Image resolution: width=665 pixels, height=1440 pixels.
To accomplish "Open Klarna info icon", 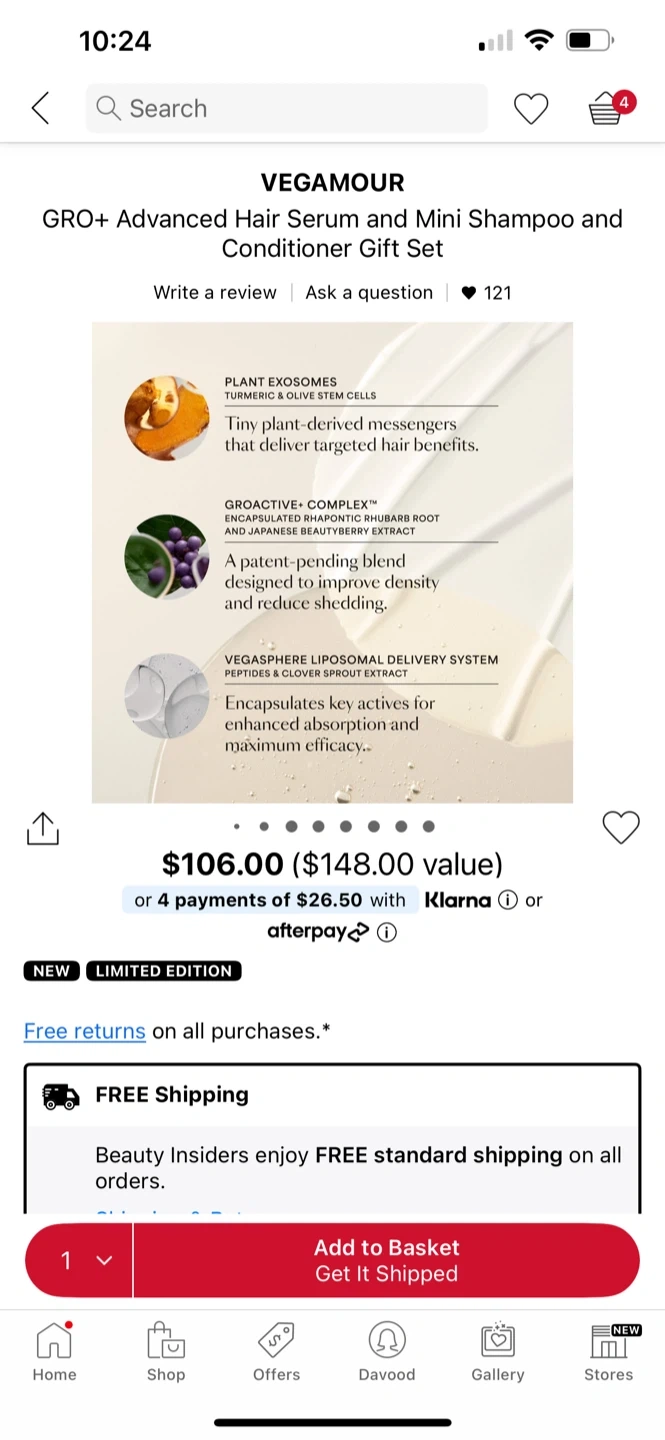I will coord(508,900).
